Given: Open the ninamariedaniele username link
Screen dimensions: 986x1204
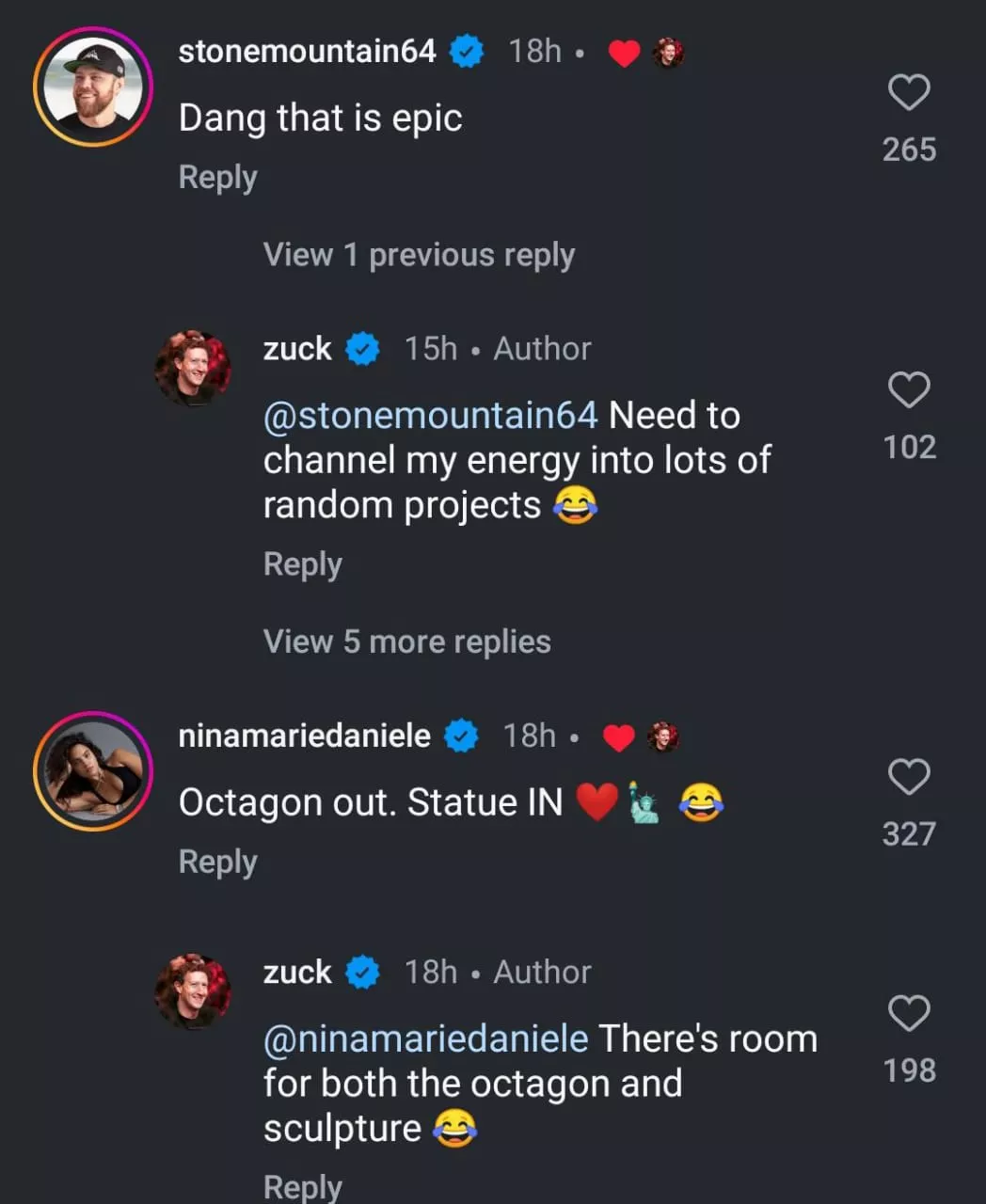Looking at the screenshot, I should coord(304,736).
